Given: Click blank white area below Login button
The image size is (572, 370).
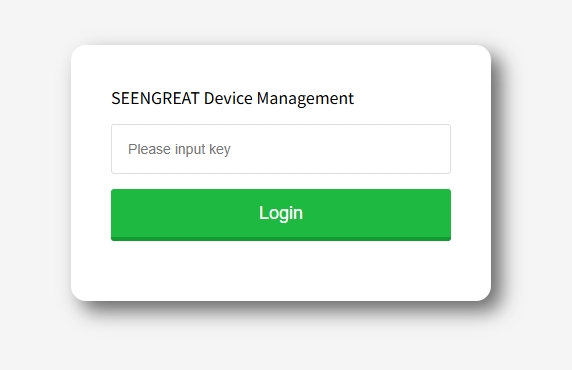Looking at the screenshot, I should pos(281,270).
